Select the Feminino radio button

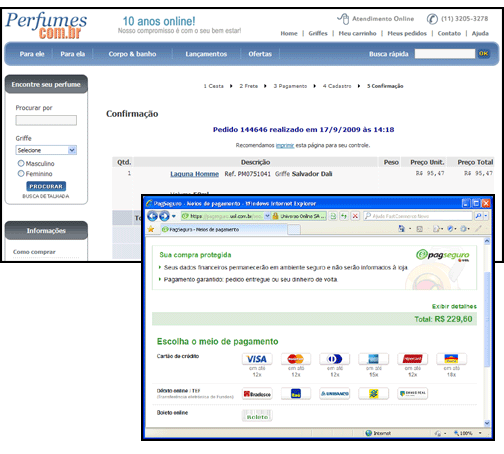click(x=21, y=173)
